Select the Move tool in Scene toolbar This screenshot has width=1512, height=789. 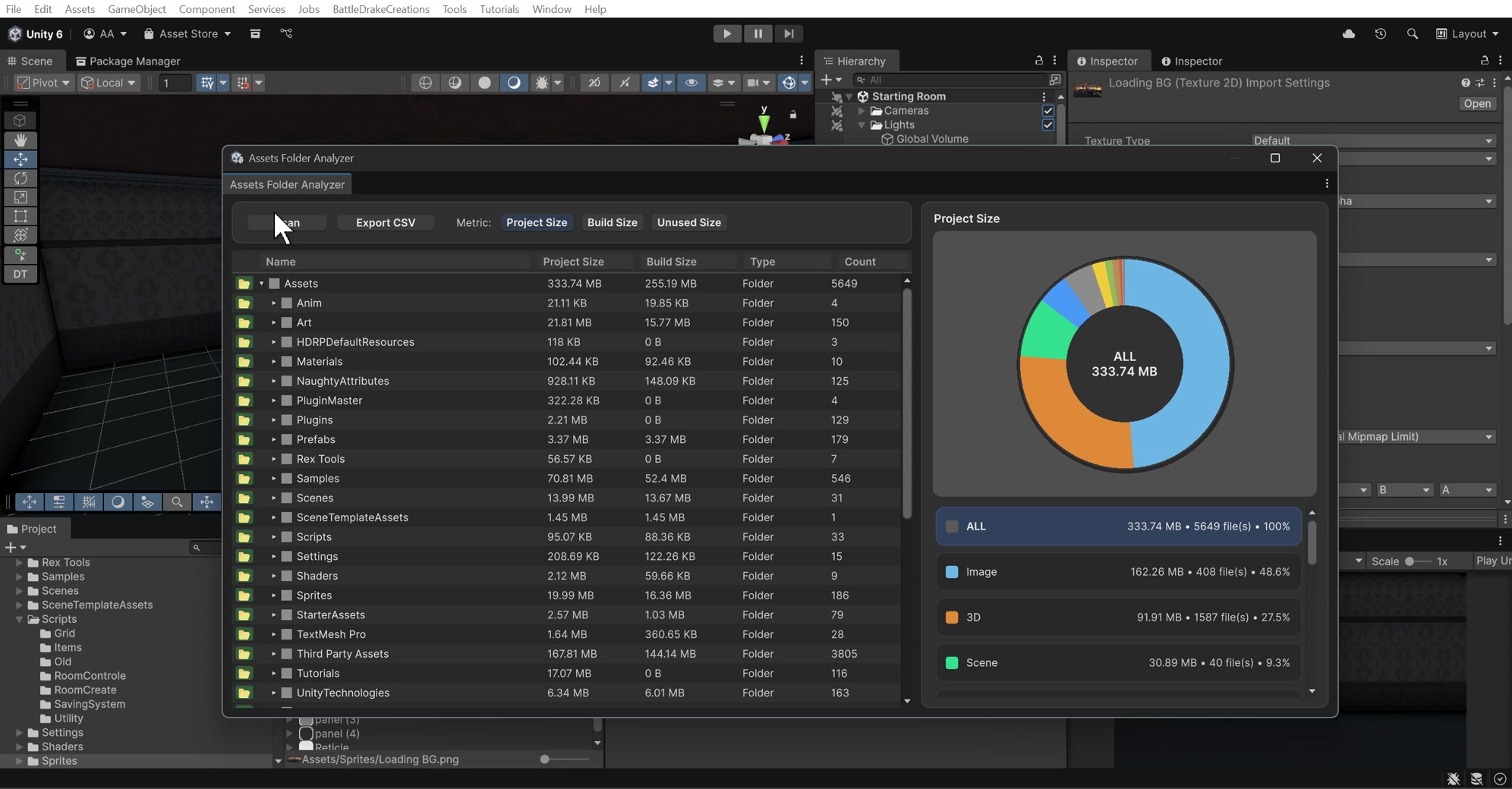tap(20, 159)
